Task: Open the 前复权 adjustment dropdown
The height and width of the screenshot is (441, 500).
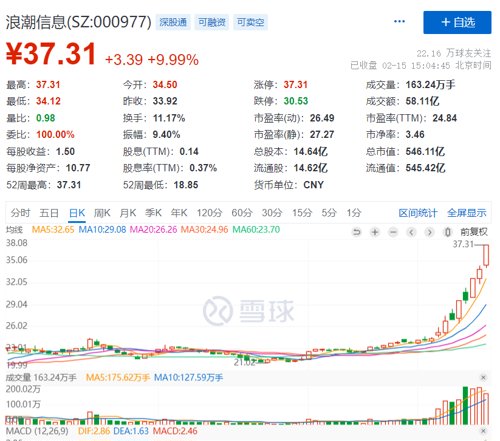Action: coord(474,232)
